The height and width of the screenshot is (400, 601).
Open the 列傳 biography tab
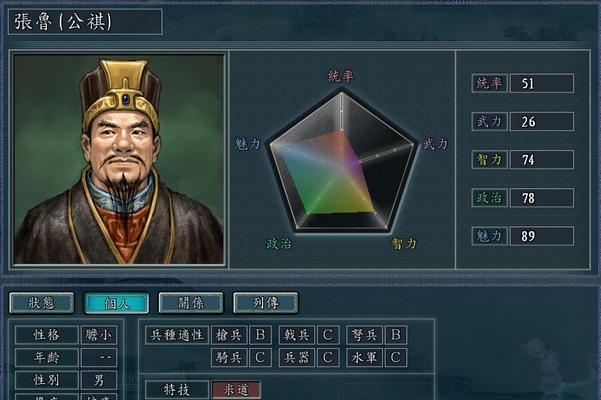[x=265, y=303]
